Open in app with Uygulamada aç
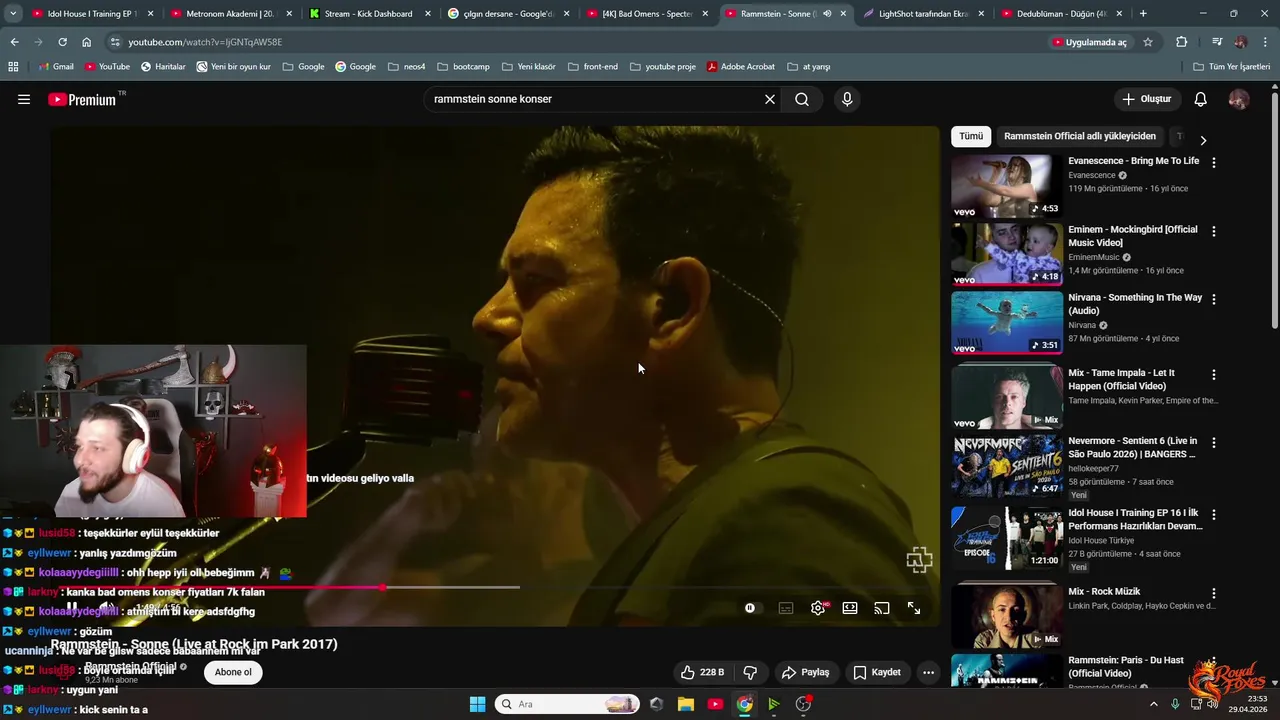The width and height of the screenshot is (1280, 720). tap(1089, 42)
